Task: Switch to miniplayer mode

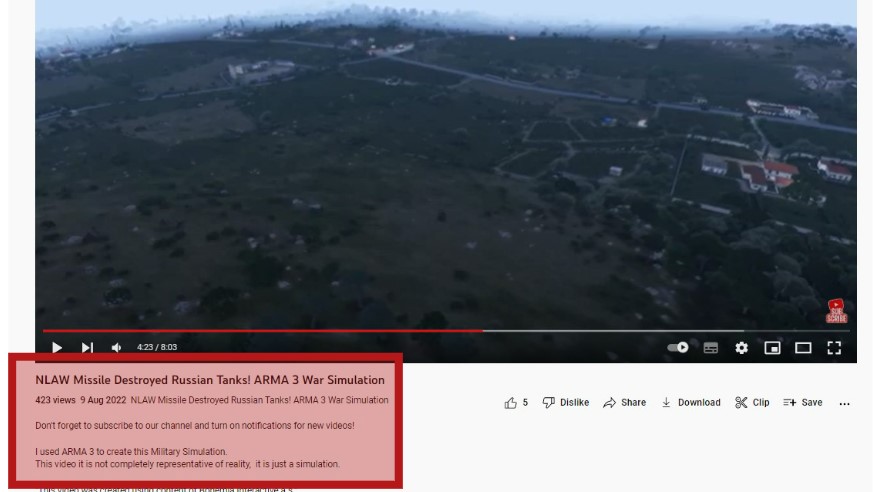Action: [x=772, y=348]
